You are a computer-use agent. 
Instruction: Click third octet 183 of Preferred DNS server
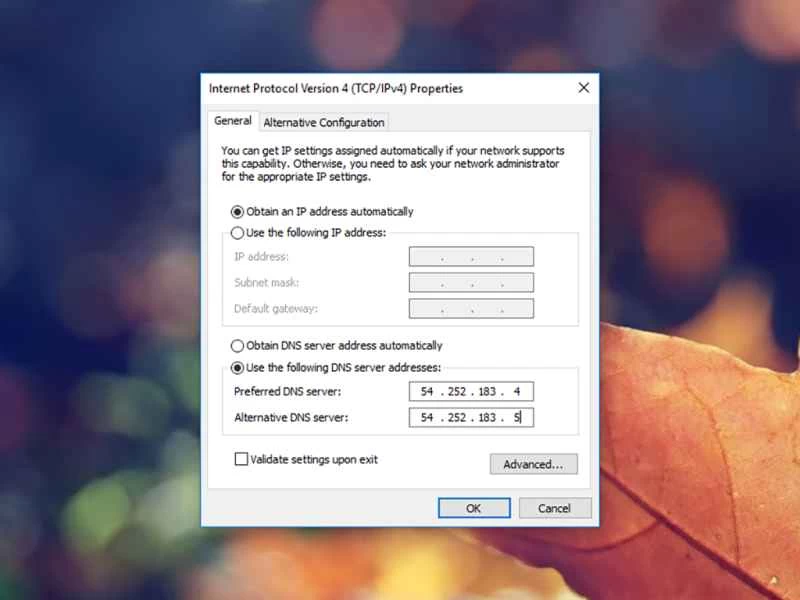[487, 391]
